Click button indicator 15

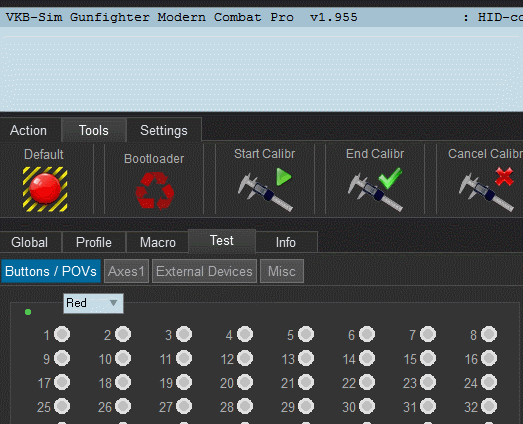[428, 358]
